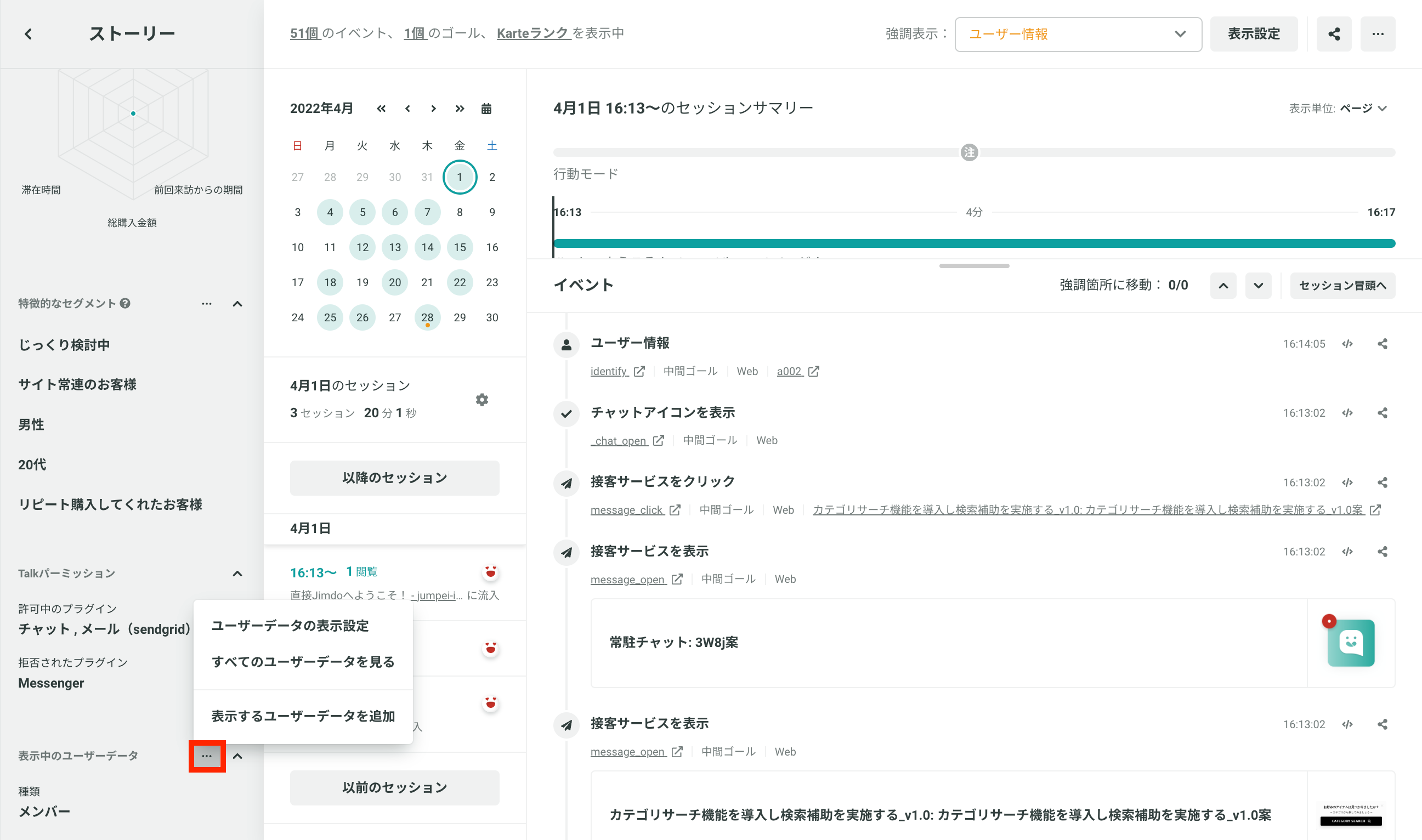
Task: Click the 注 marker on session slider
Action: point(969,152)
